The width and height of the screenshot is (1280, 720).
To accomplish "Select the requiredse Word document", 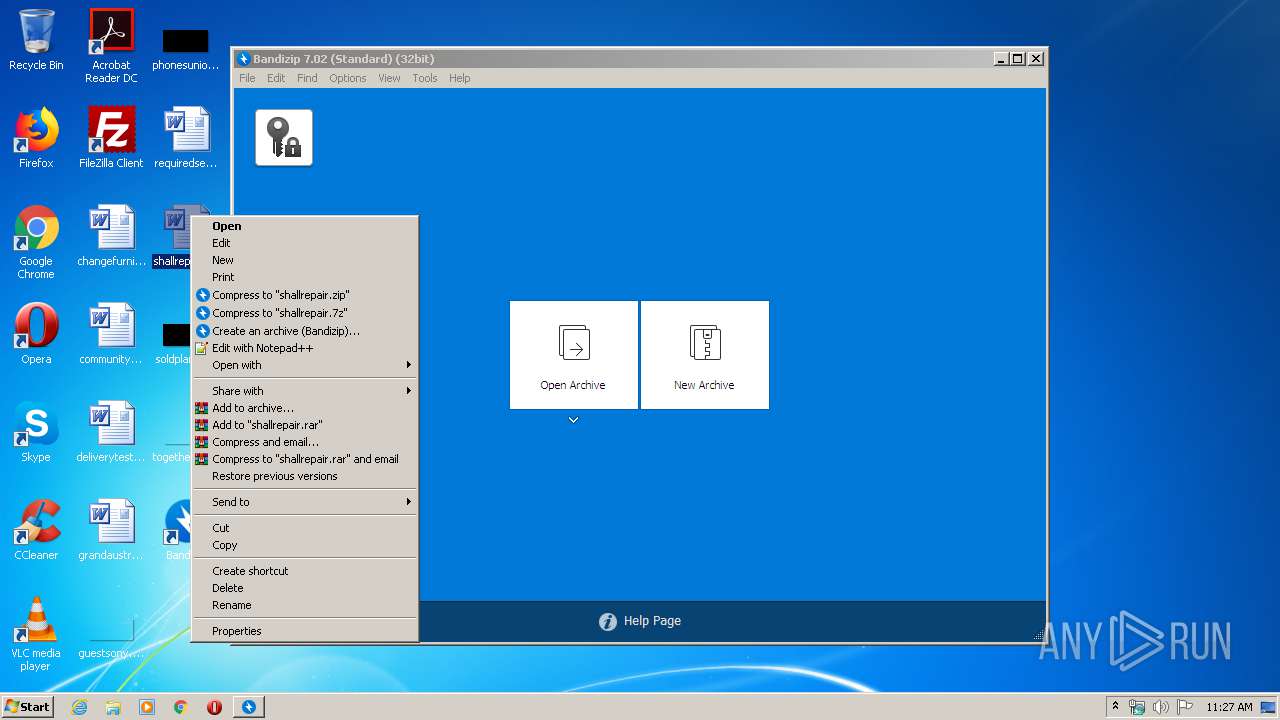I will [186, 138].
